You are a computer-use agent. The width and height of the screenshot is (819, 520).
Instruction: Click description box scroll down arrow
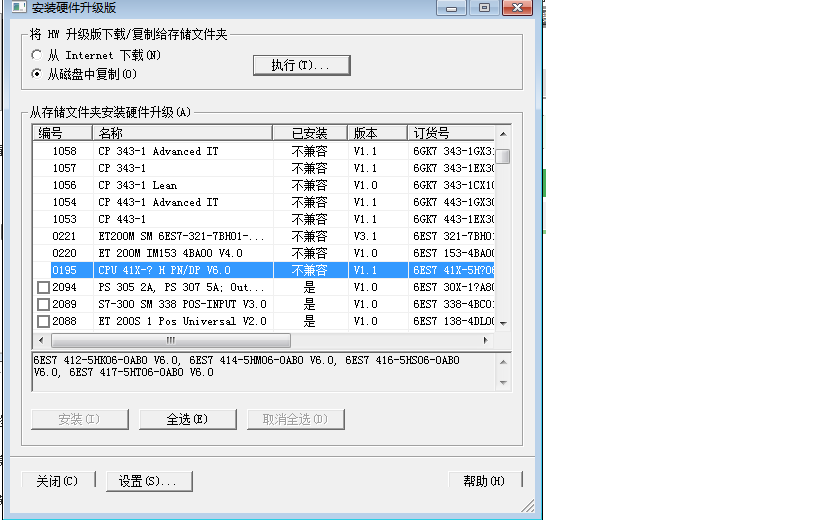click(x=503, y=383)
